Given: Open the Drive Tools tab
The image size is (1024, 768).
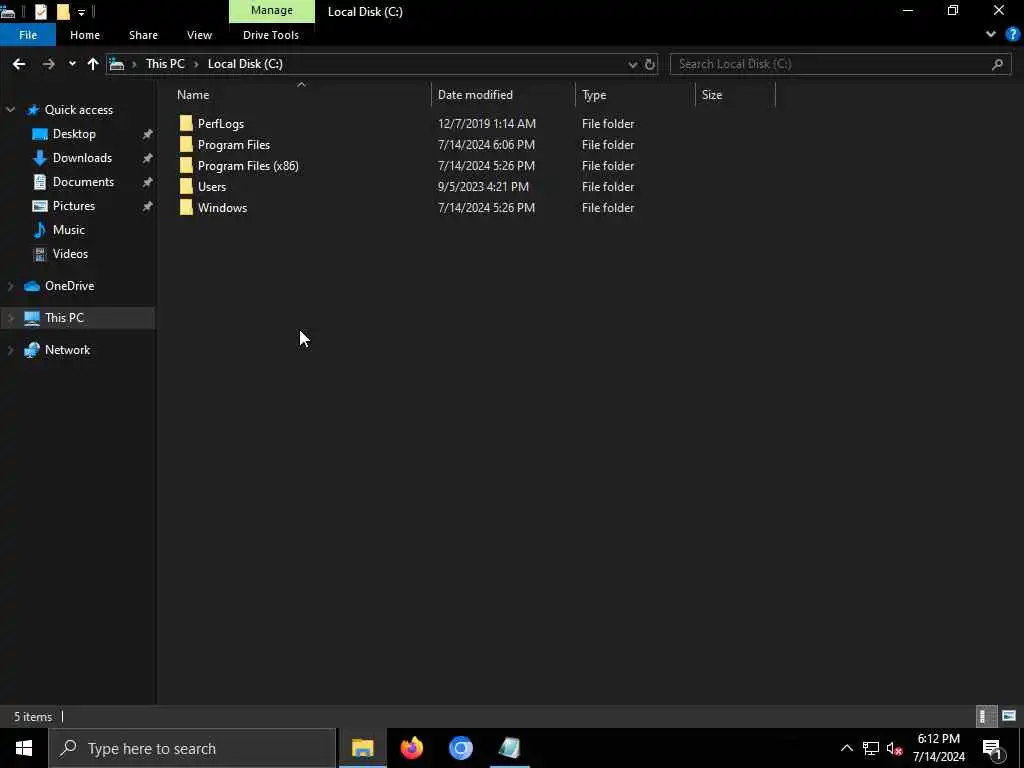Looking at the screenshot, I should (271, 35).
